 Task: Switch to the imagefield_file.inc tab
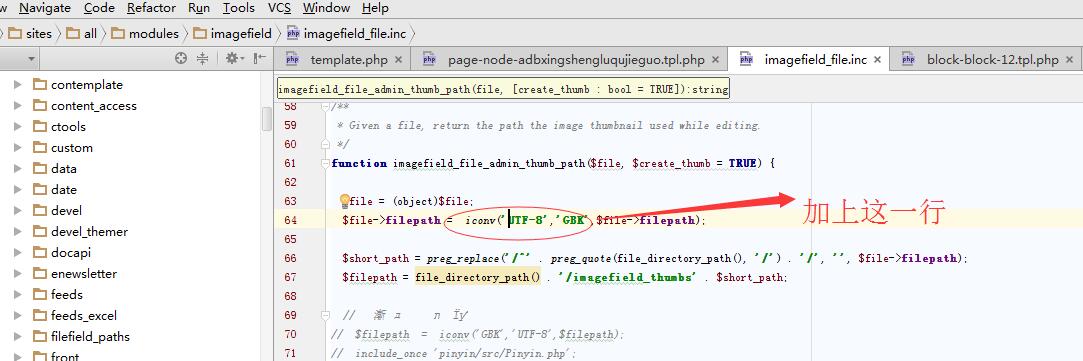point(815,60)
